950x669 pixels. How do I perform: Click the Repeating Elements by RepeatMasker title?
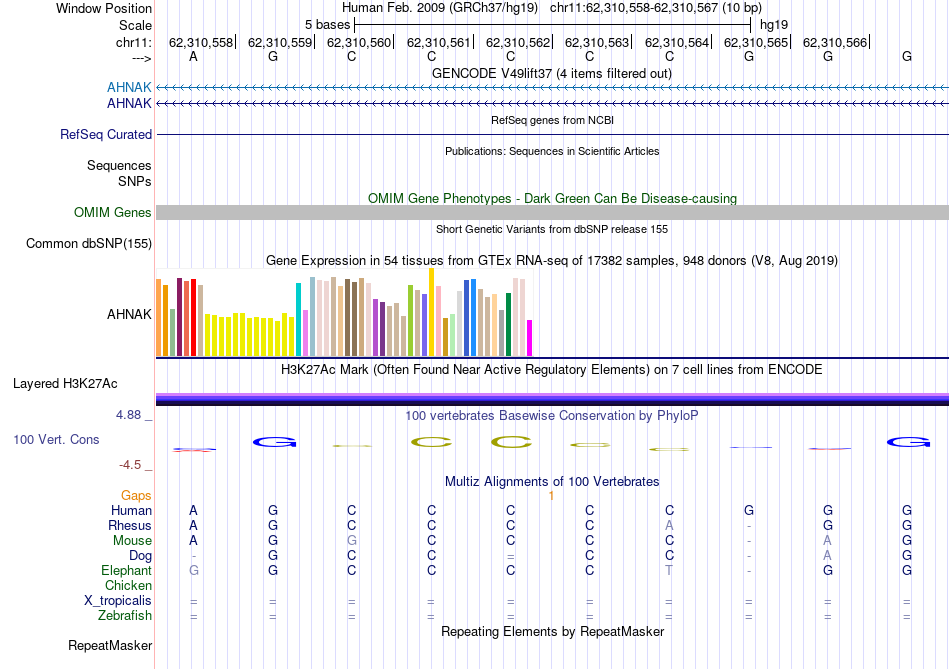click(x=552, y=631)
